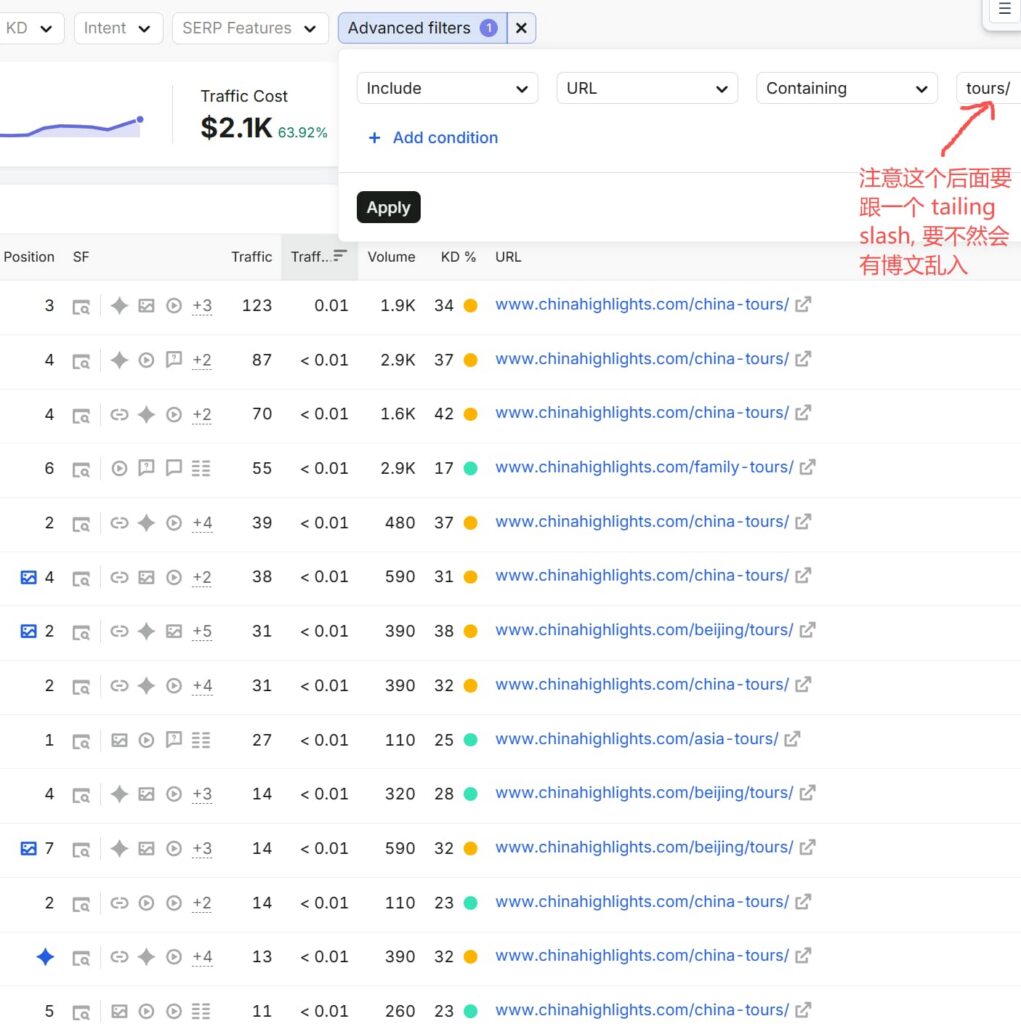This screenshot has width=1021, height=1024.
Task: Open china-tours URL in traffic 123 row
Action: coord(642,304)
